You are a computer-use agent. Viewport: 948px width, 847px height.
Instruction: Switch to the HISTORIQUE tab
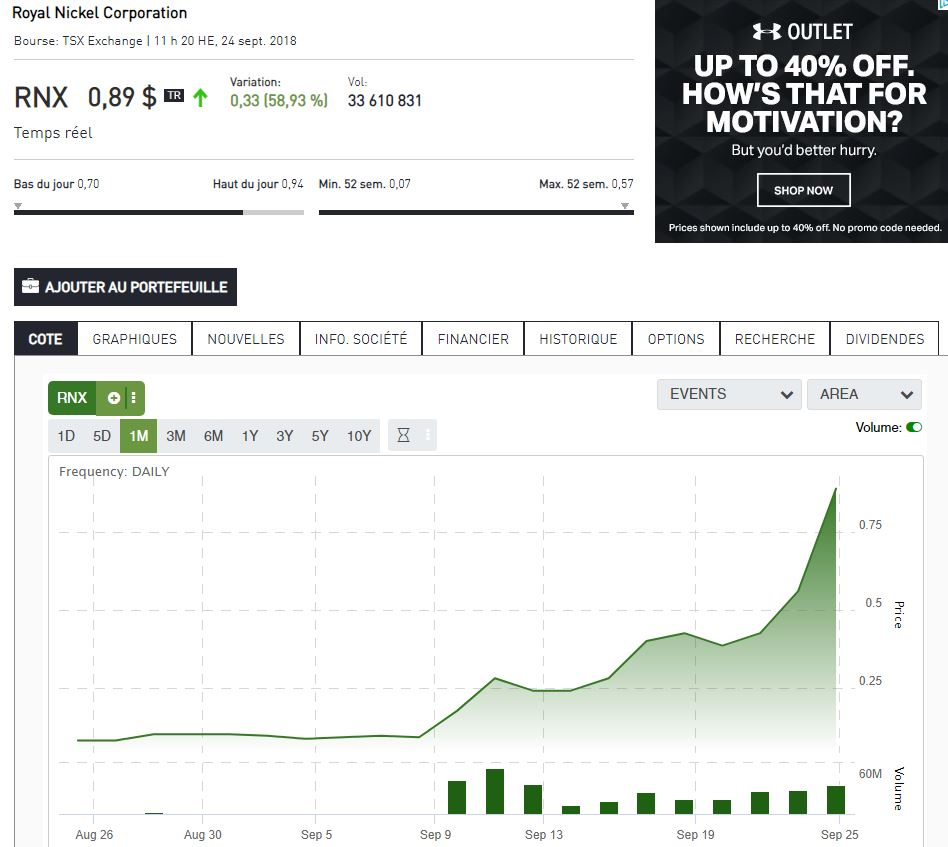(578, 339)
